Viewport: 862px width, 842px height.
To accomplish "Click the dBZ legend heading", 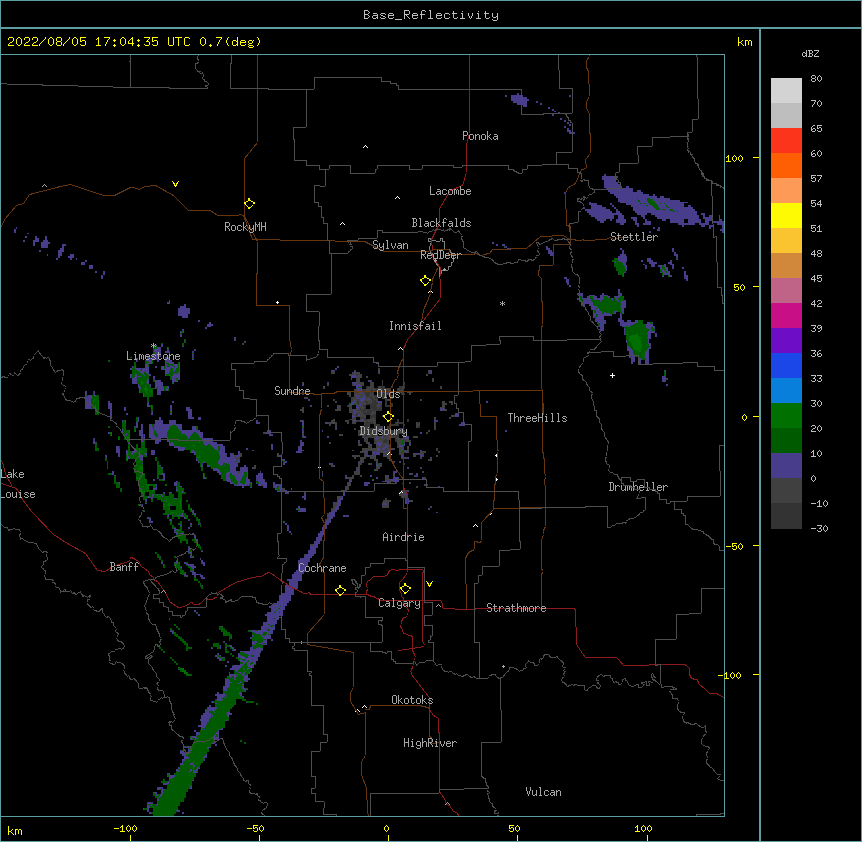I will click(810, 54).
